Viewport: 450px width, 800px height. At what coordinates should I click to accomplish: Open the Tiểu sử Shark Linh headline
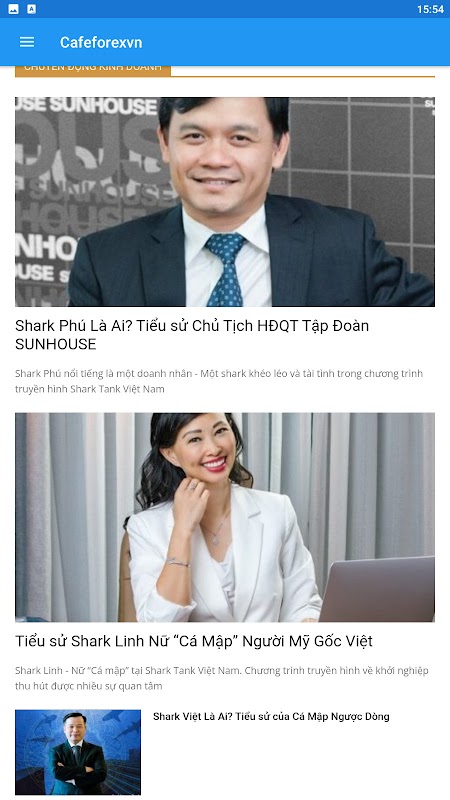(194, 641)
